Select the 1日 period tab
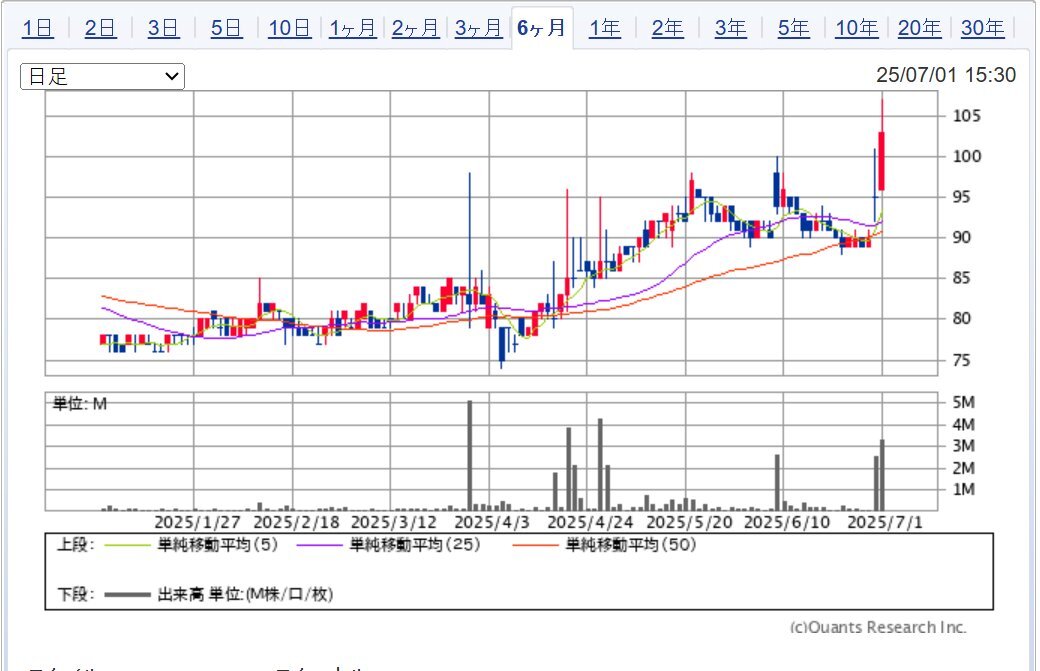Screen dimensions: 1040x671 [x=38, y=29]
